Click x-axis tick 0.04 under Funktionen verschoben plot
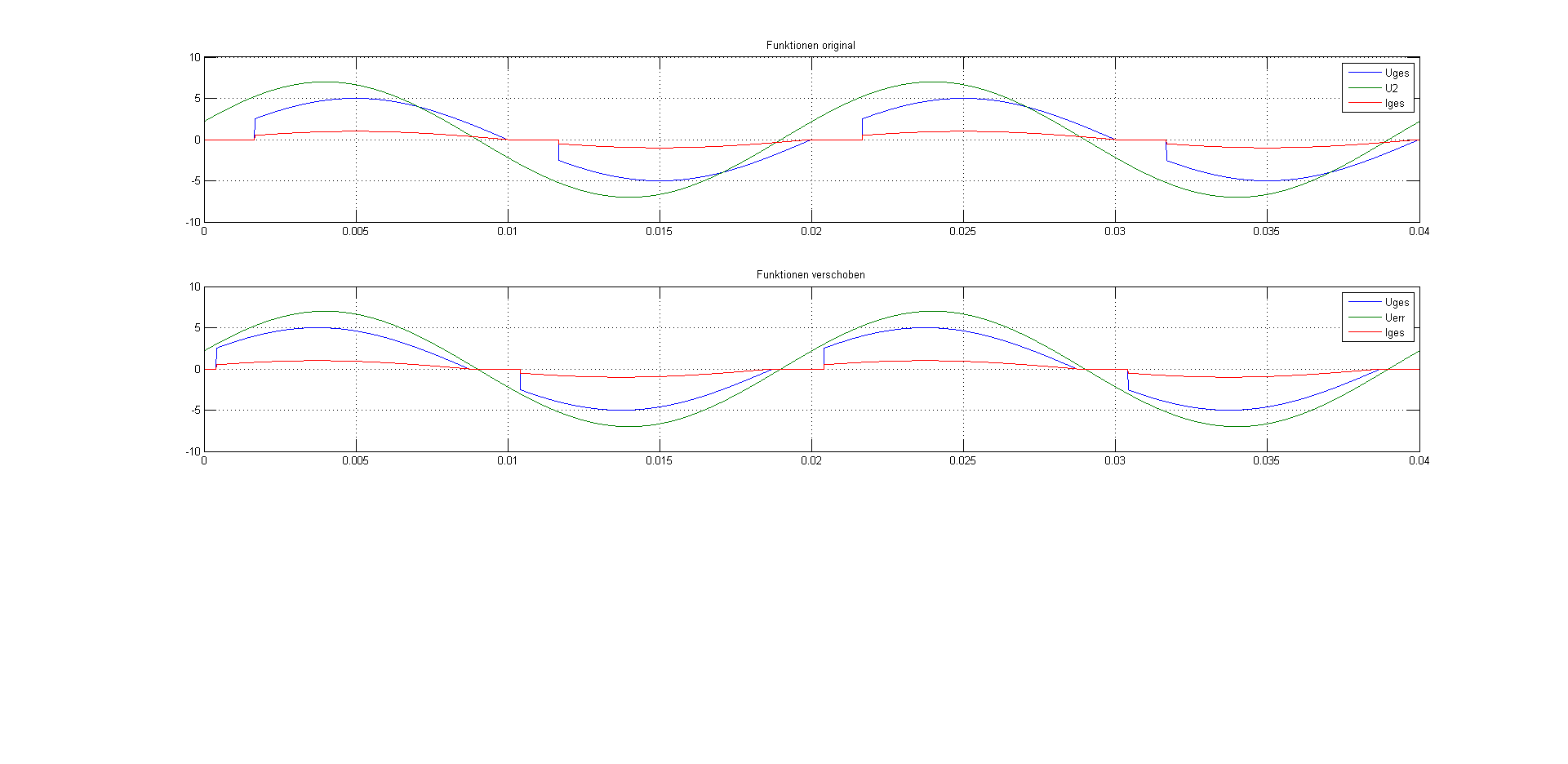Screen dimensions: 1568x764 click(x=1419, y=461)
